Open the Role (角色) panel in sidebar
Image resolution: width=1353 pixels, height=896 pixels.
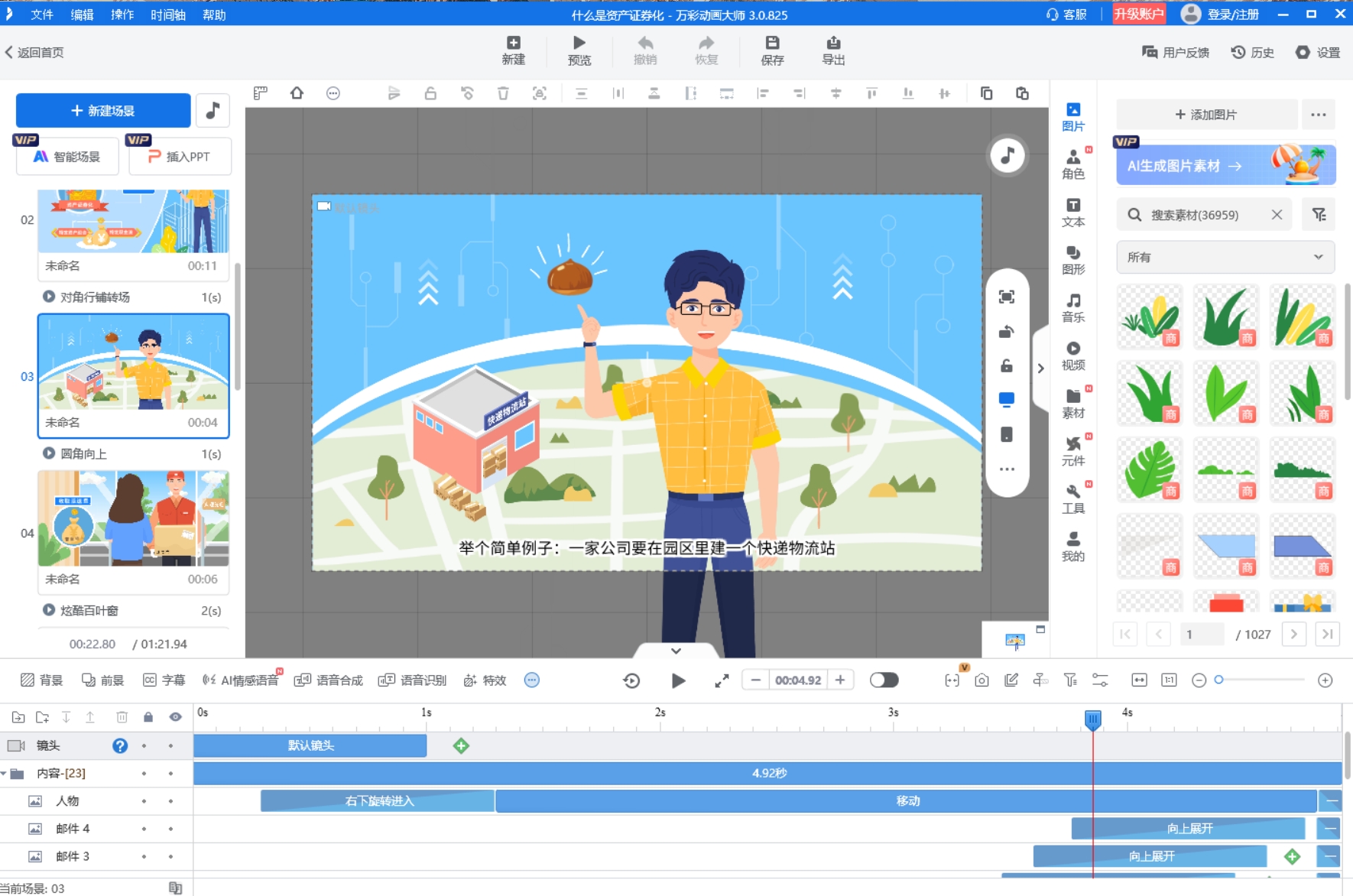(1072, 164)
